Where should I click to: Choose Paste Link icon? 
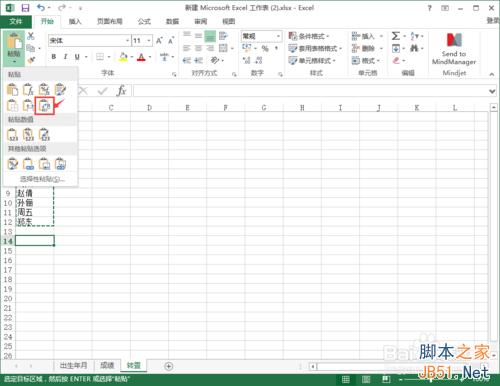tap(28, 164)
